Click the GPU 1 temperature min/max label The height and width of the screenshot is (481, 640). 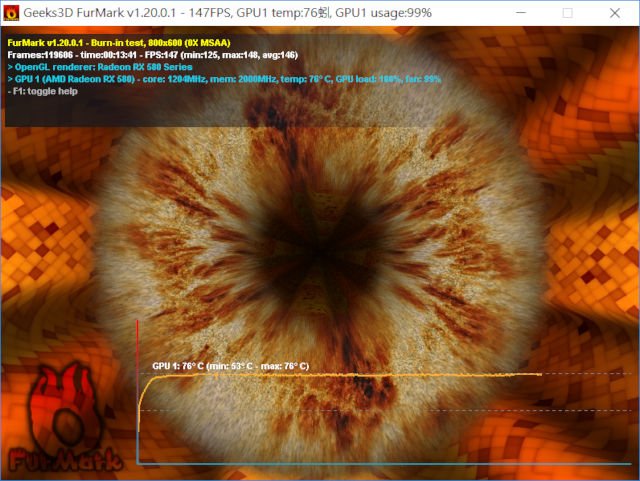(x=231, y=366)
